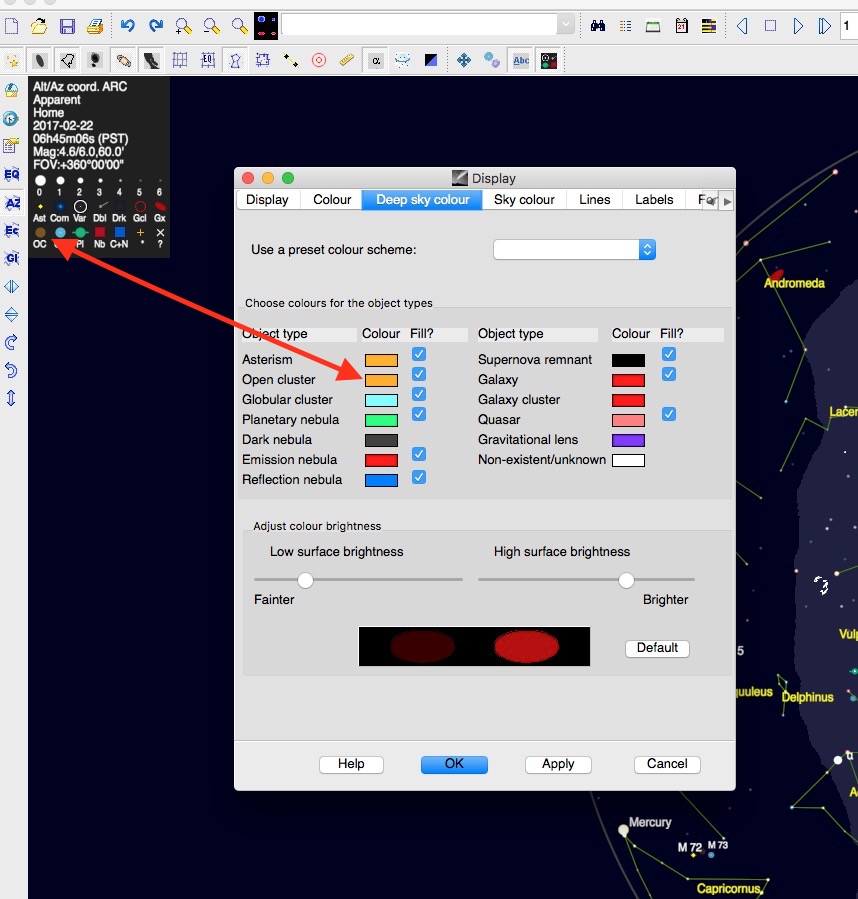Viewport: 858px width, 899px height.
Task: Zoom in with the plus magnifier icon
Action: tap(184, 26)
